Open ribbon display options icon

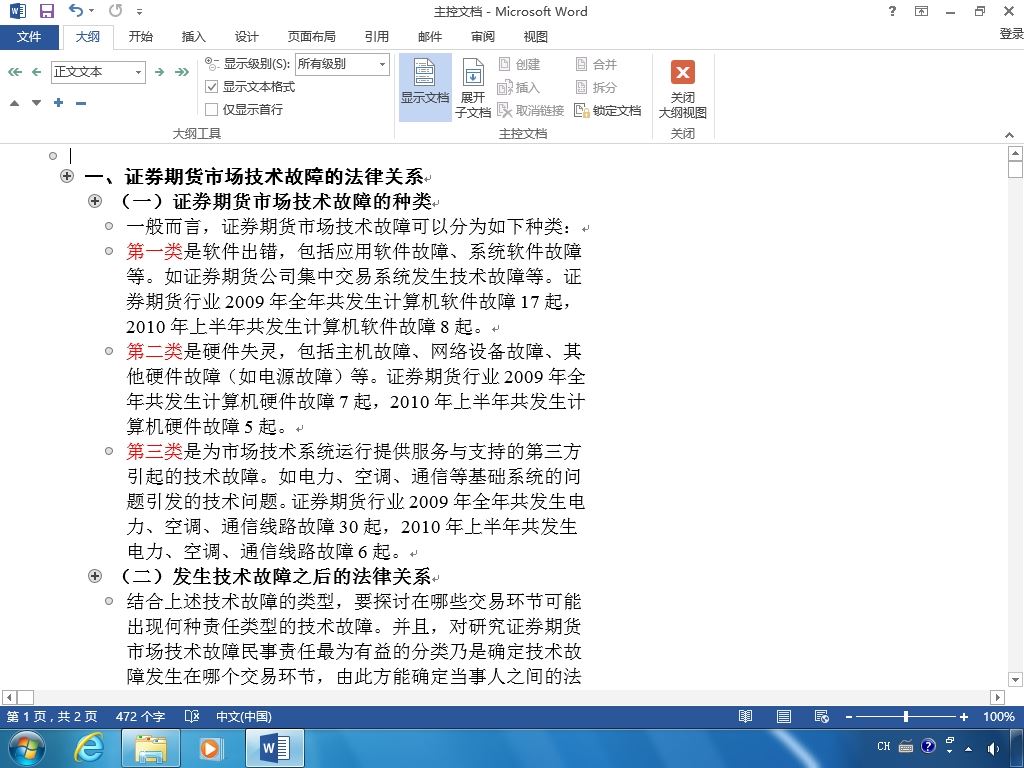click(921, 11)
